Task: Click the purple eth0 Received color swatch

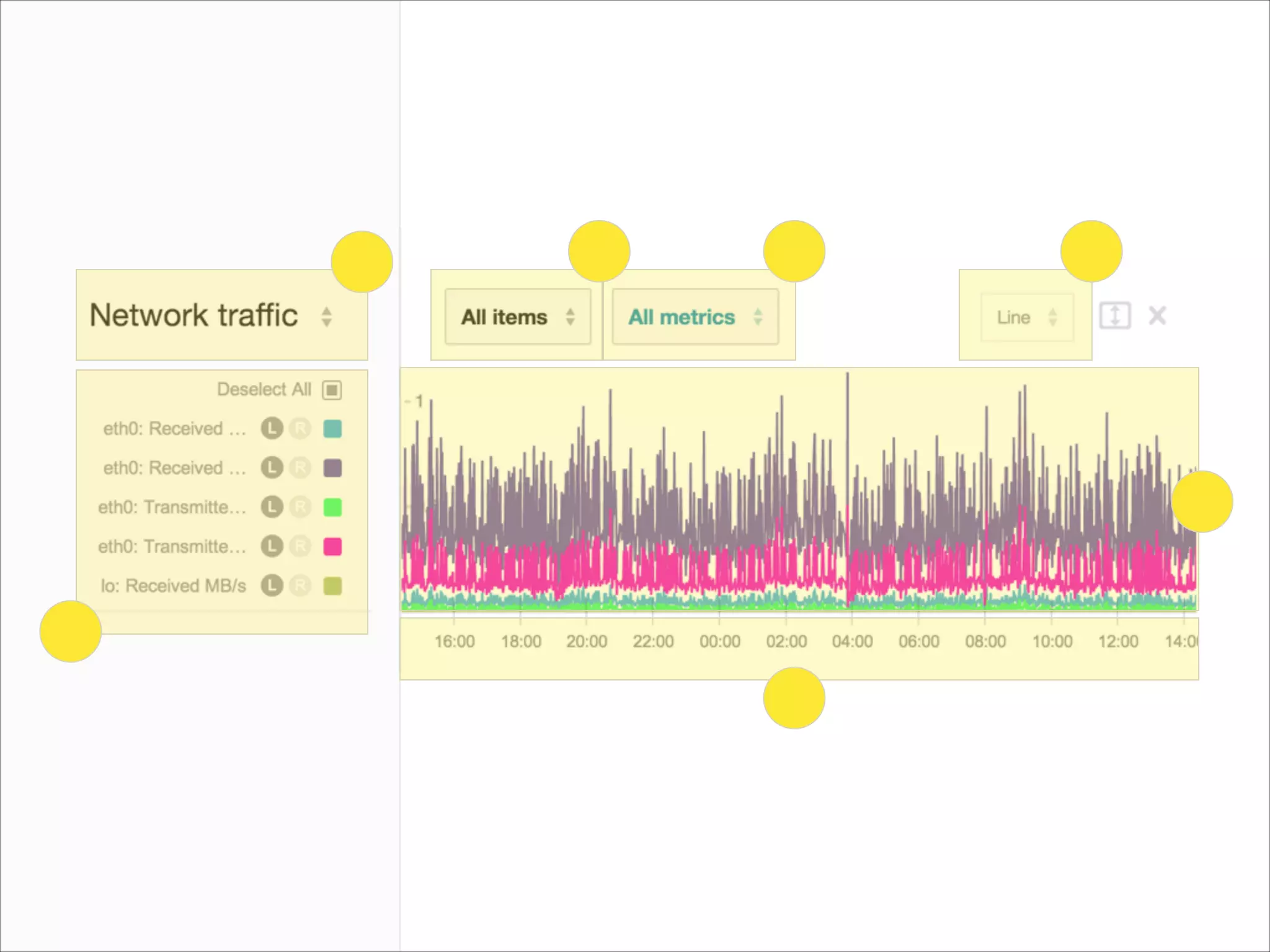Action: click(x=332, y=468)
